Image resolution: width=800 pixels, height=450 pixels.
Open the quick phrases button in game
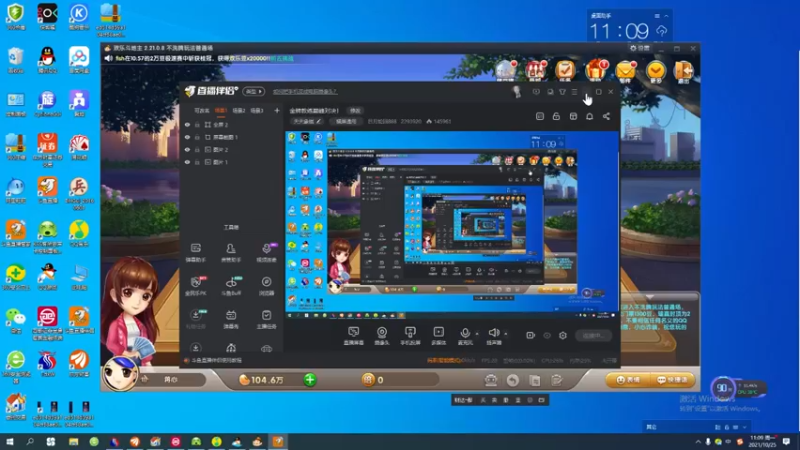pyautogui.click(x=673, y=380)
